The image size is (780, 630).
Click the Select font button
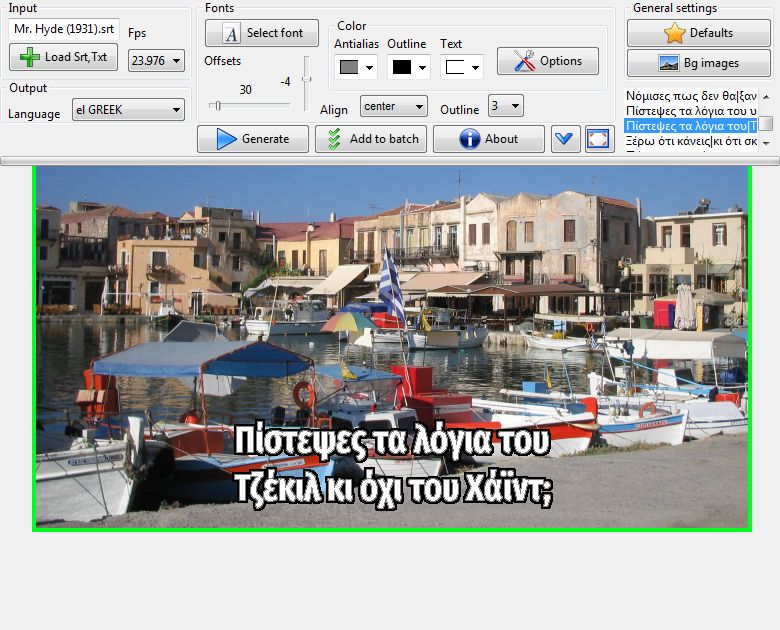click(262, 33)
